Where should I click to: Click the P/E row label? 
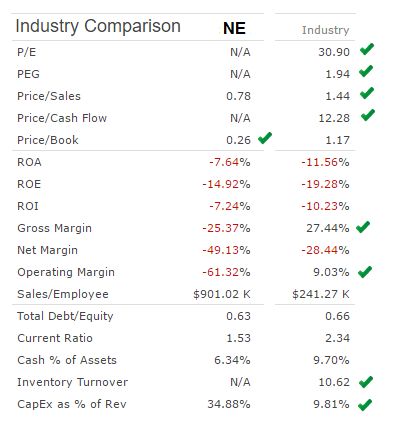click(26, 52)
